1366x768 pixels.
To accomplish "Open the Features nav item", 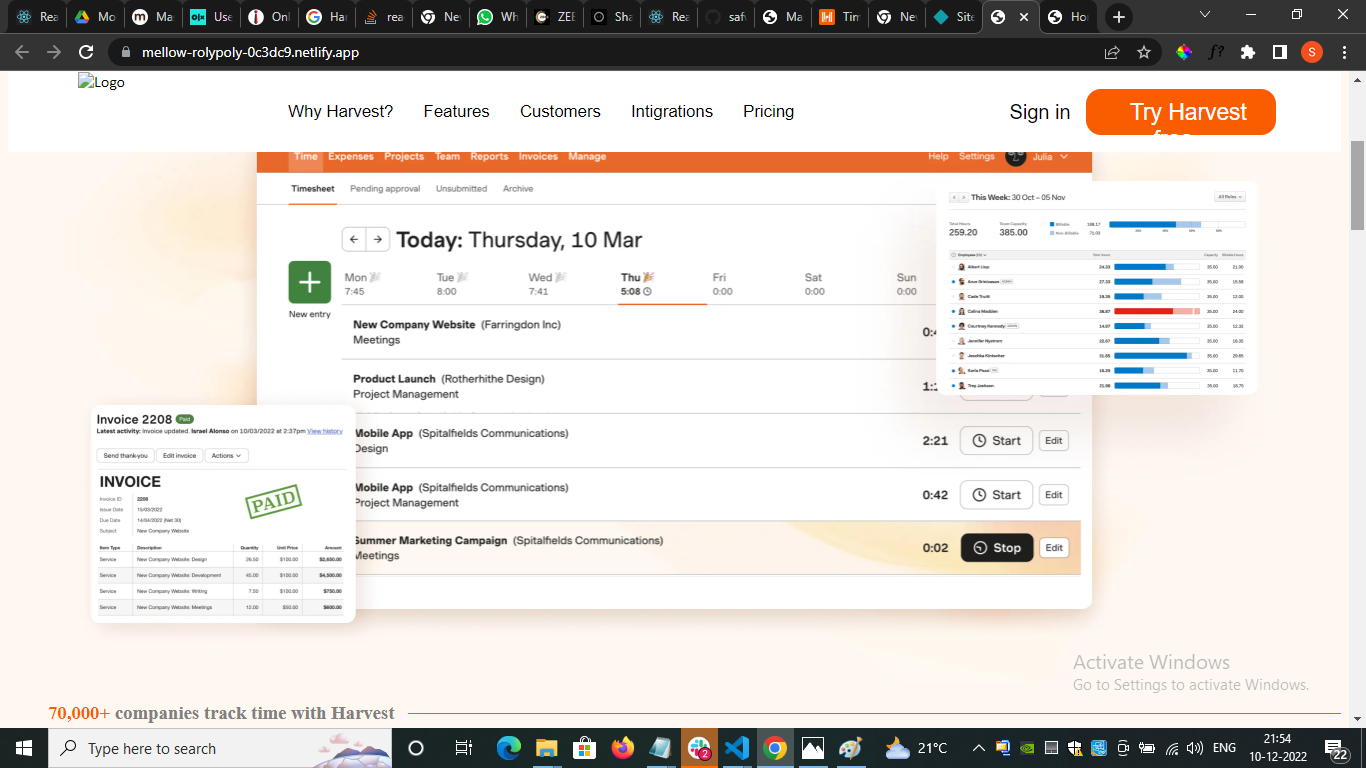I will (x=456, y=111).
